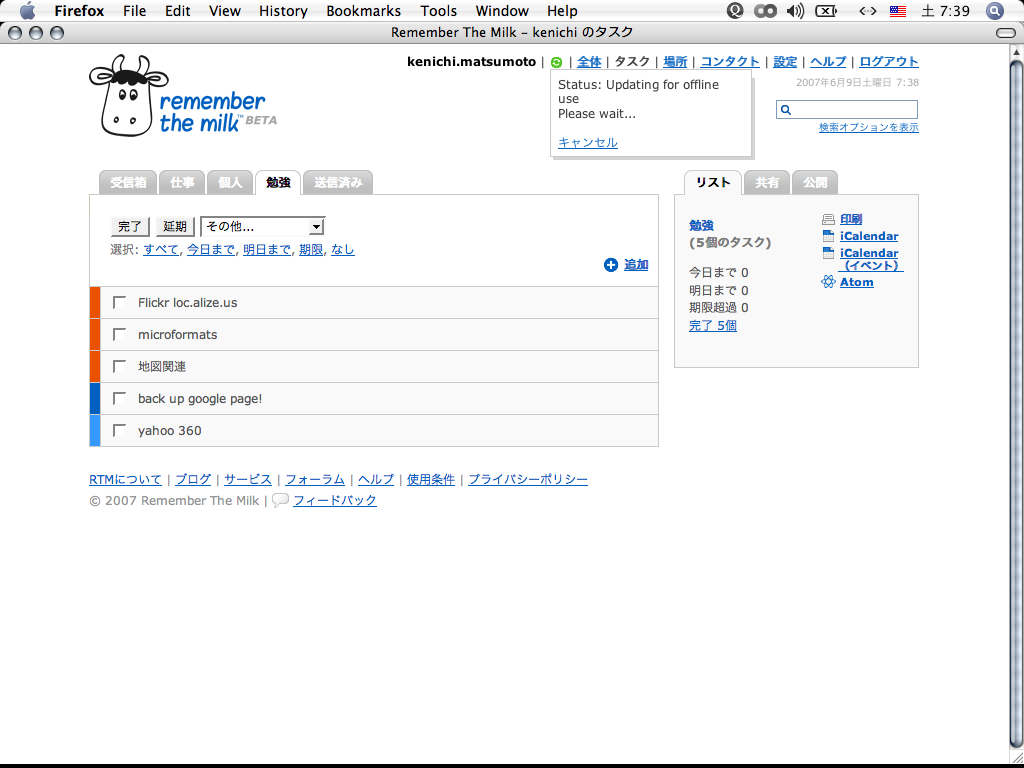
Task: Open the Bookmarks menu
Action: coord(364,11)
